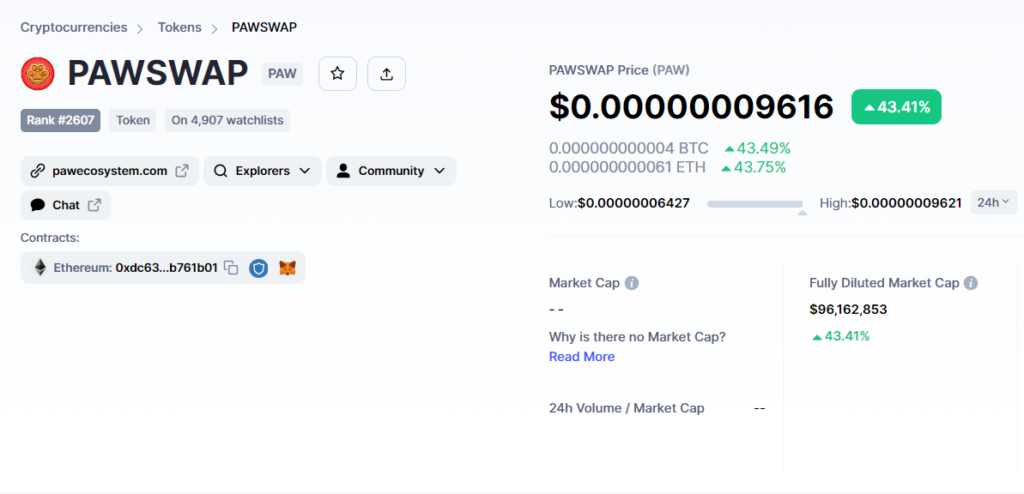Click the person icon in Community

(x=343, y=171)
